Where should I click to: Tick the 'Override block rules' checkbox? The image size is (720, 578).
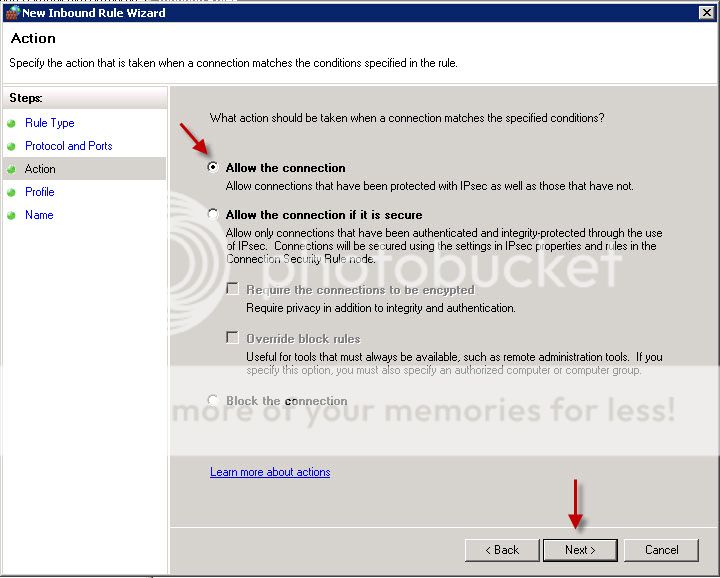(x=233, y=338)
